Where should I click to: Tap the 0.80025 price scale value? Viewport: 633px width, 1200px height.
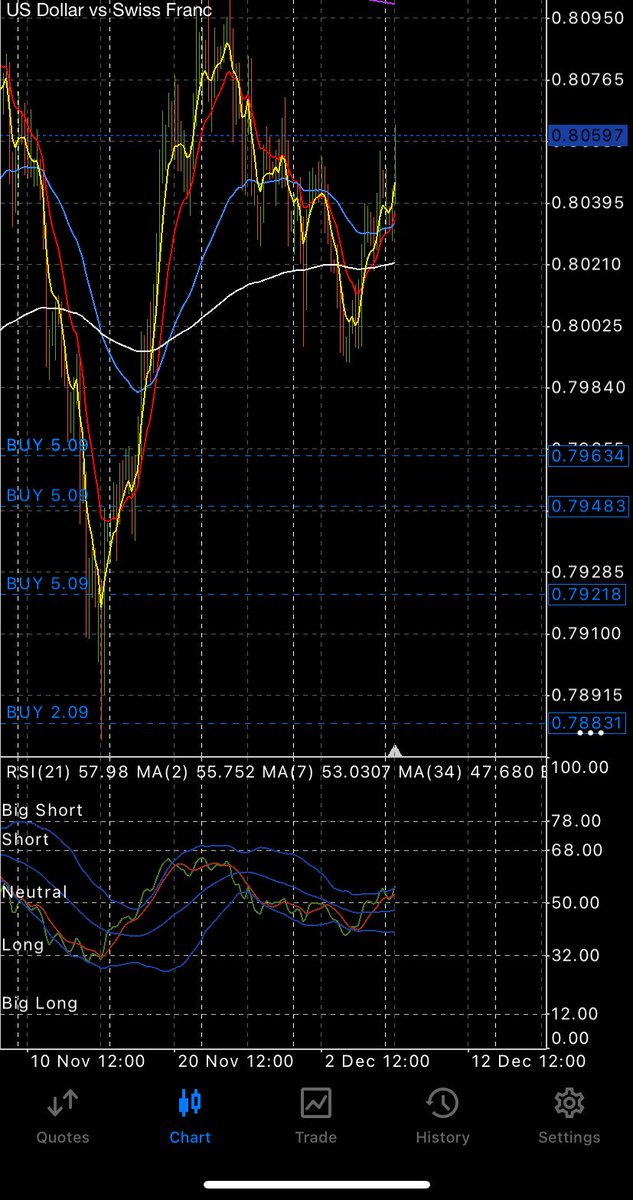click(x=588, y=326)
